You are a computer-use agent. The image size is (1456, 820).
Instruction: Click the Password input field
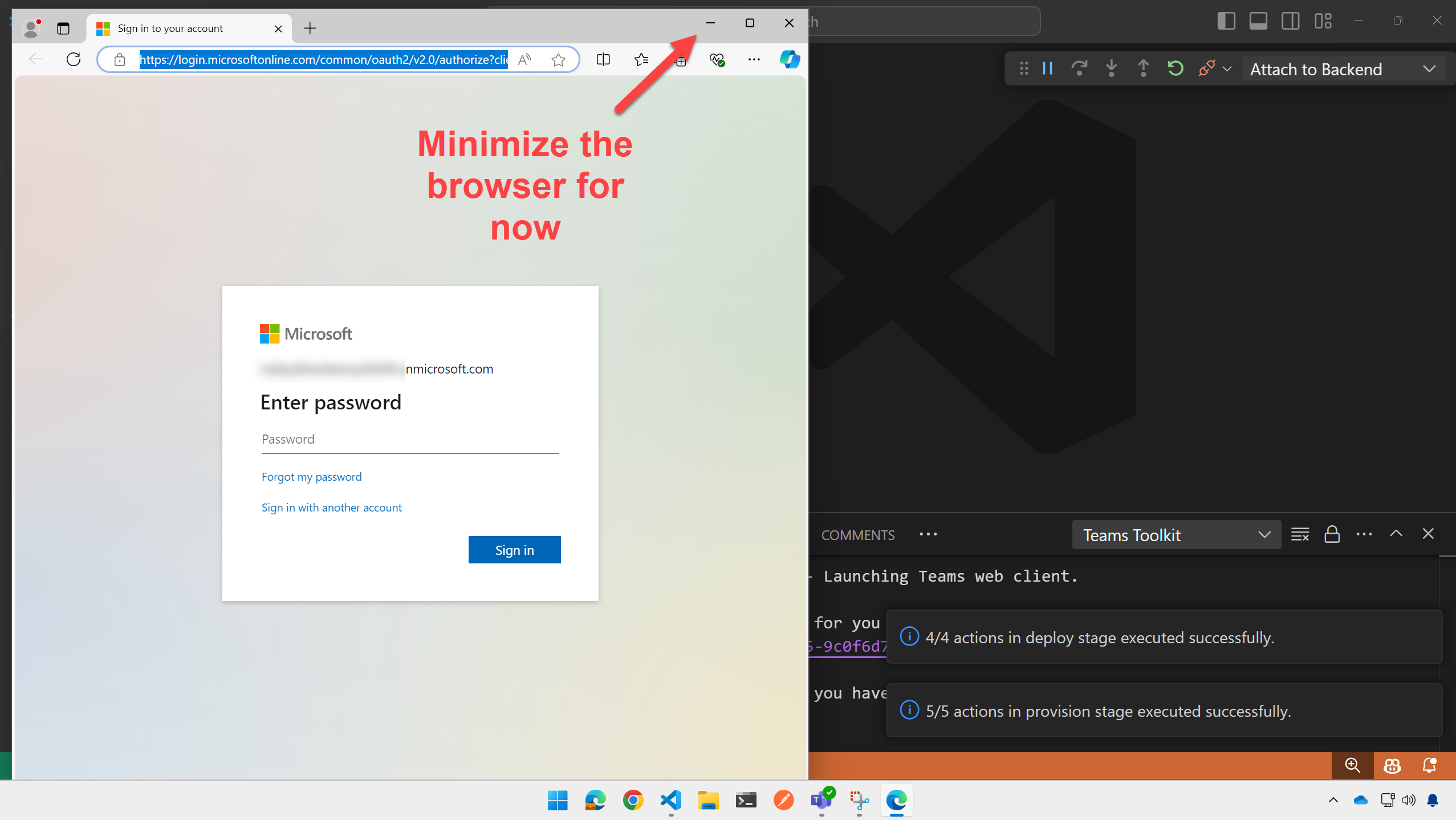(x=410, y=439)
